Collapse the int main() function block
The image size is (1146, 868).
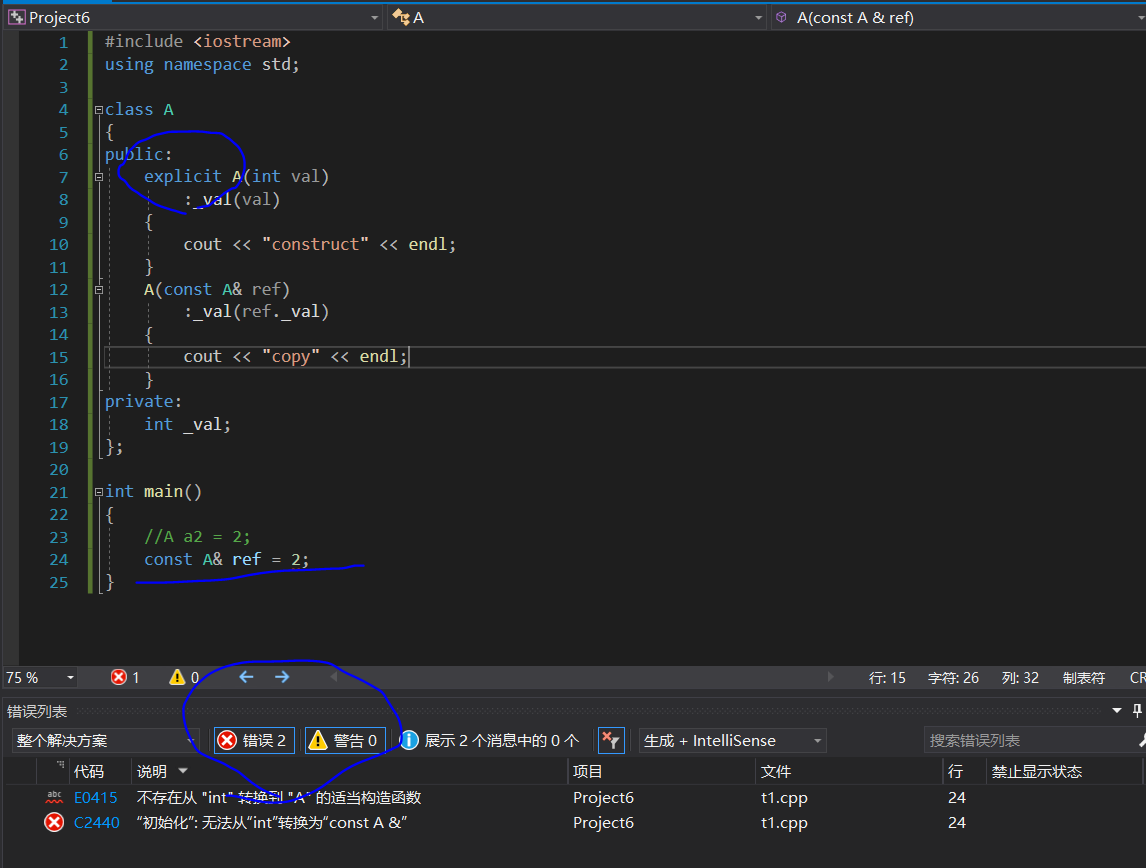point(99,492)
